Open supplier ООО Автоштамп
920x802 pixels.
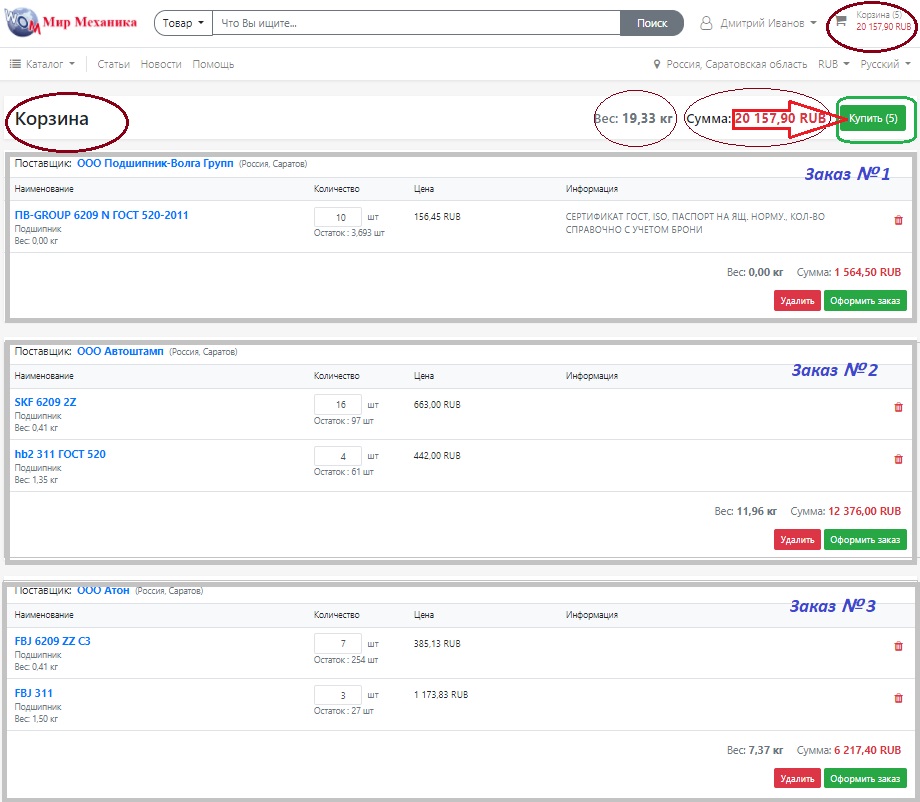(120, 351)
